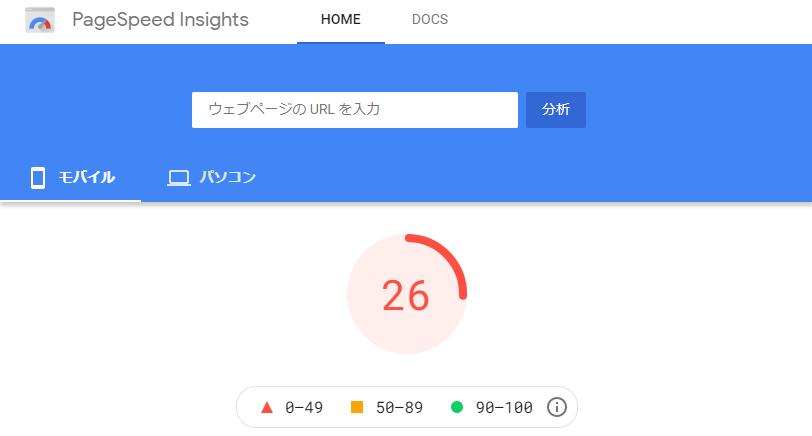Click the 分析 analyze button
The height and width of the screenshot is (436, 812).
tap(556, 110)
